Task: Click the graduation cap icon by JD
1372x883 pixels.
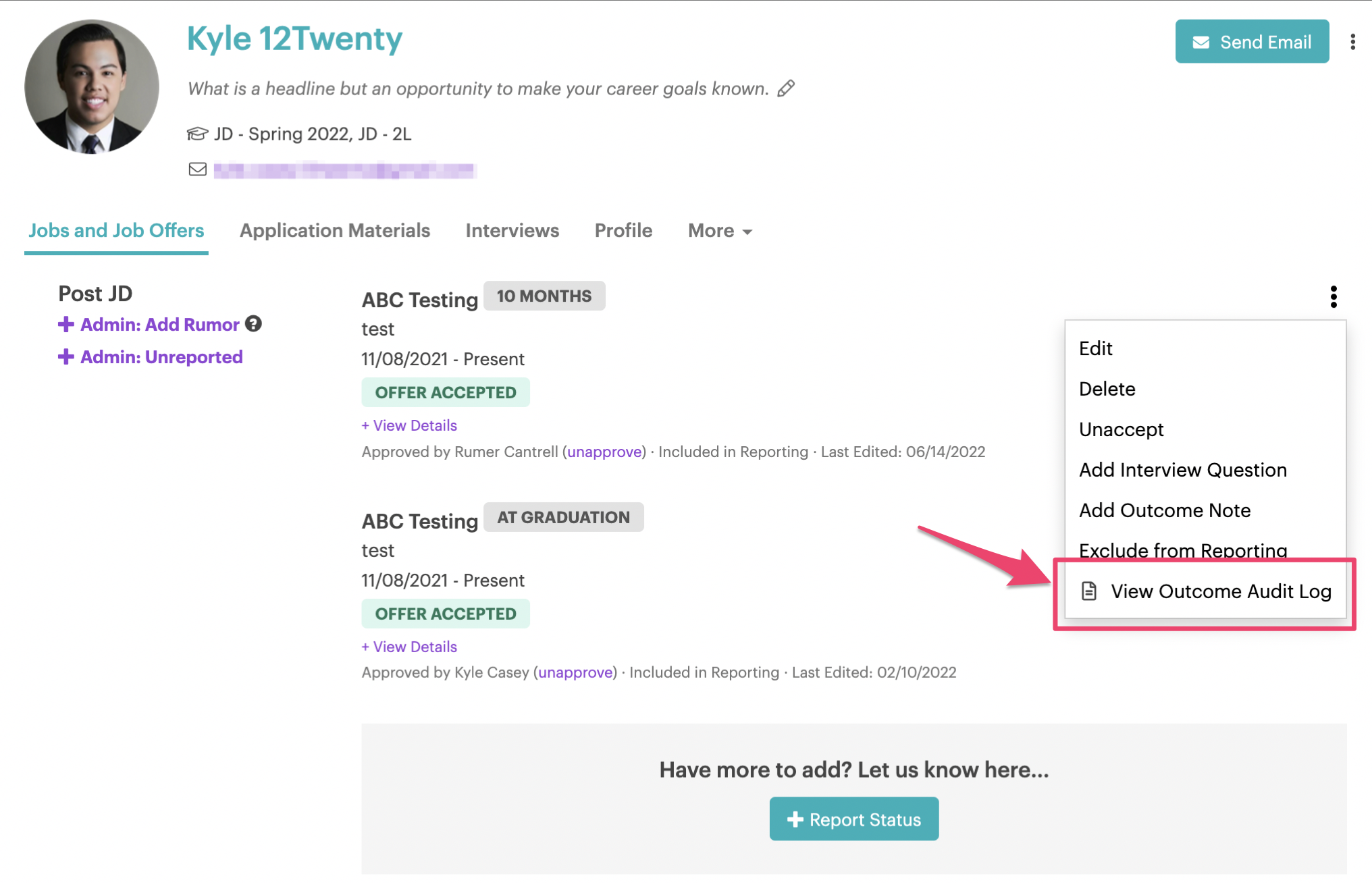Action: [197, 134]
